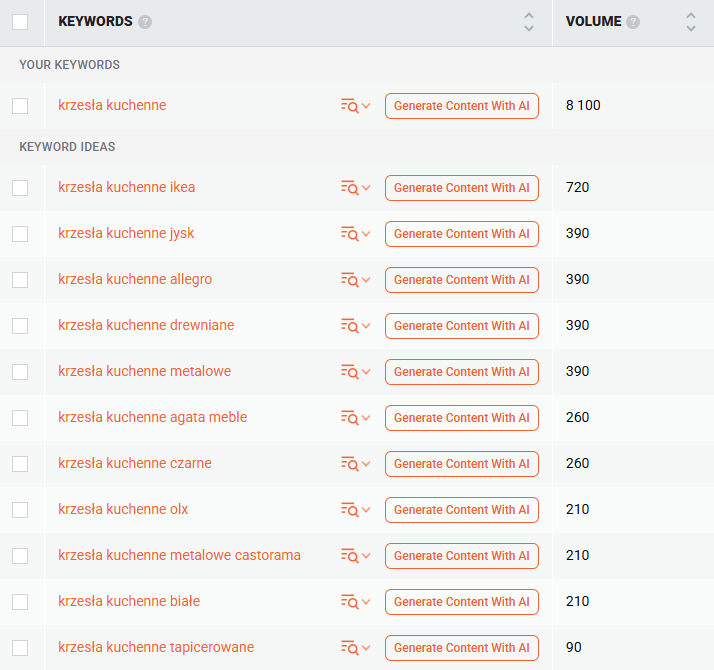Generate Content With AI for krzesła kuchenne jysk
The width and height of the screenshot is (714, 670).
click(x=462, y=234)
